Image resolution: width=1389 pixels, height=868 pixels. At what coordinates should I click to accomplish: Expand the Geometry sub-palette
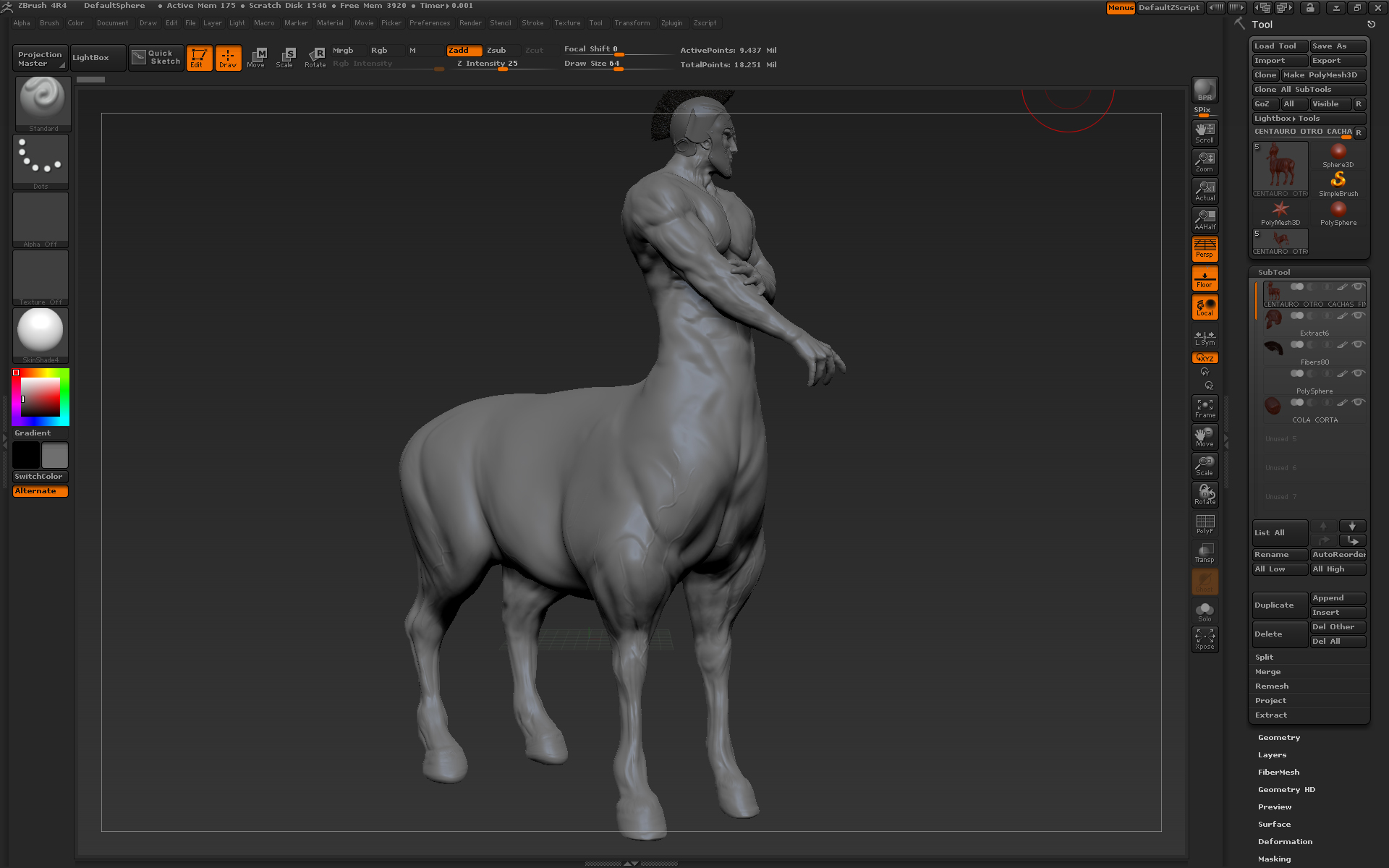(x=1278, y=738)
